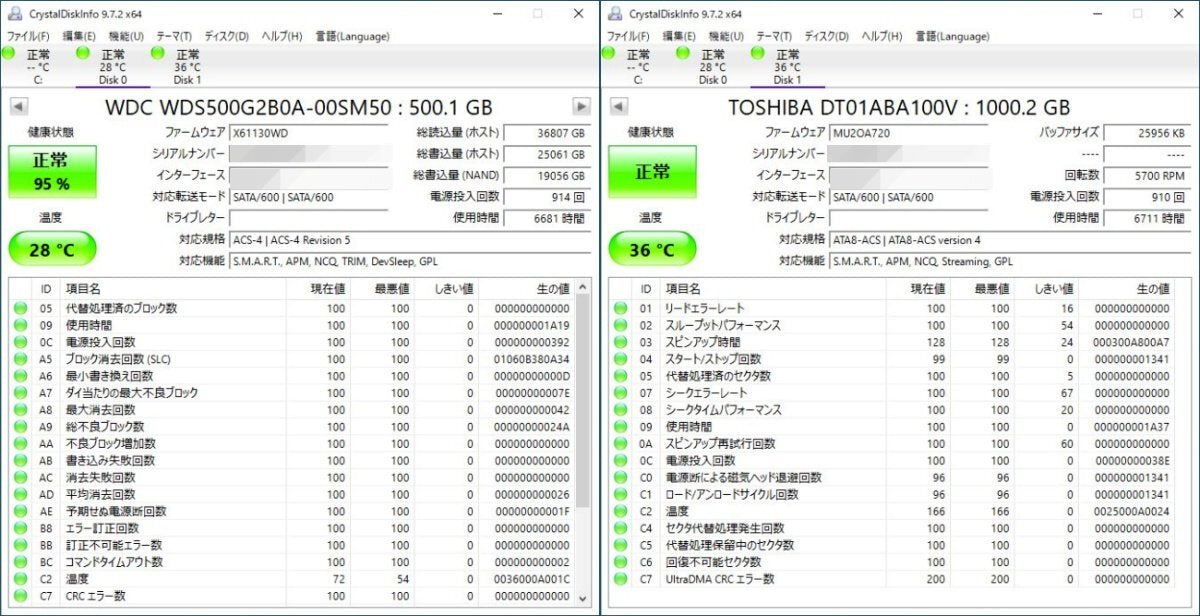Click status dot for シークエラーレート row

tap(620, 393)
